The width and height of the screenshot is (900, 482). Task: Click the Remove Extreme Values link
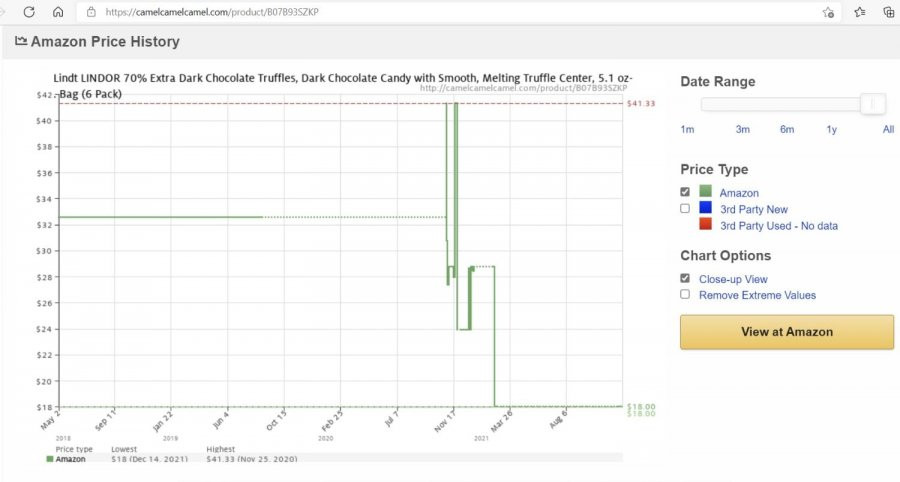(757, 296)
